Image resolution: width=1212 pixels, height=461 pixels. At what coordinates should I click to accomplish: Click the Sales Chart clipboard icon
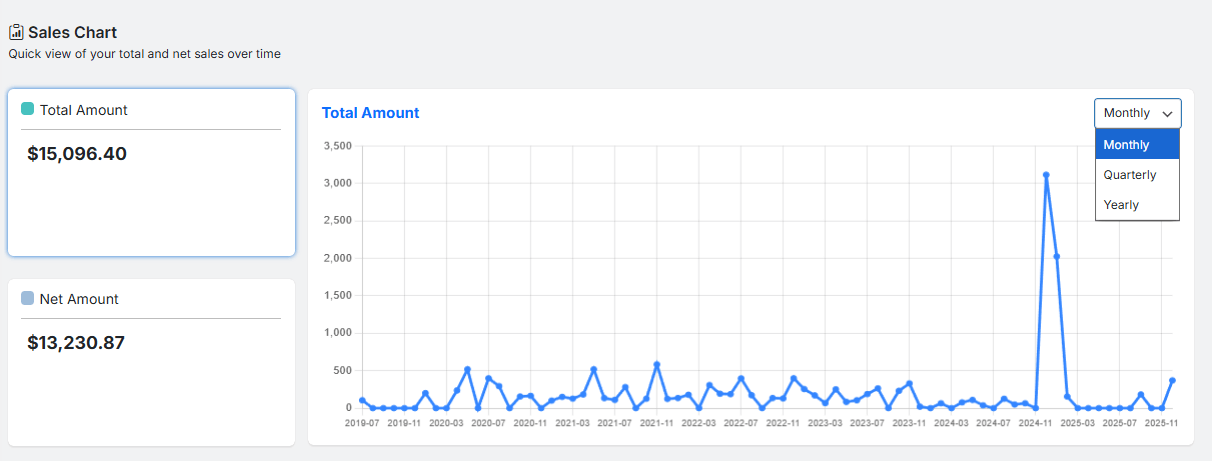(16, 32)
